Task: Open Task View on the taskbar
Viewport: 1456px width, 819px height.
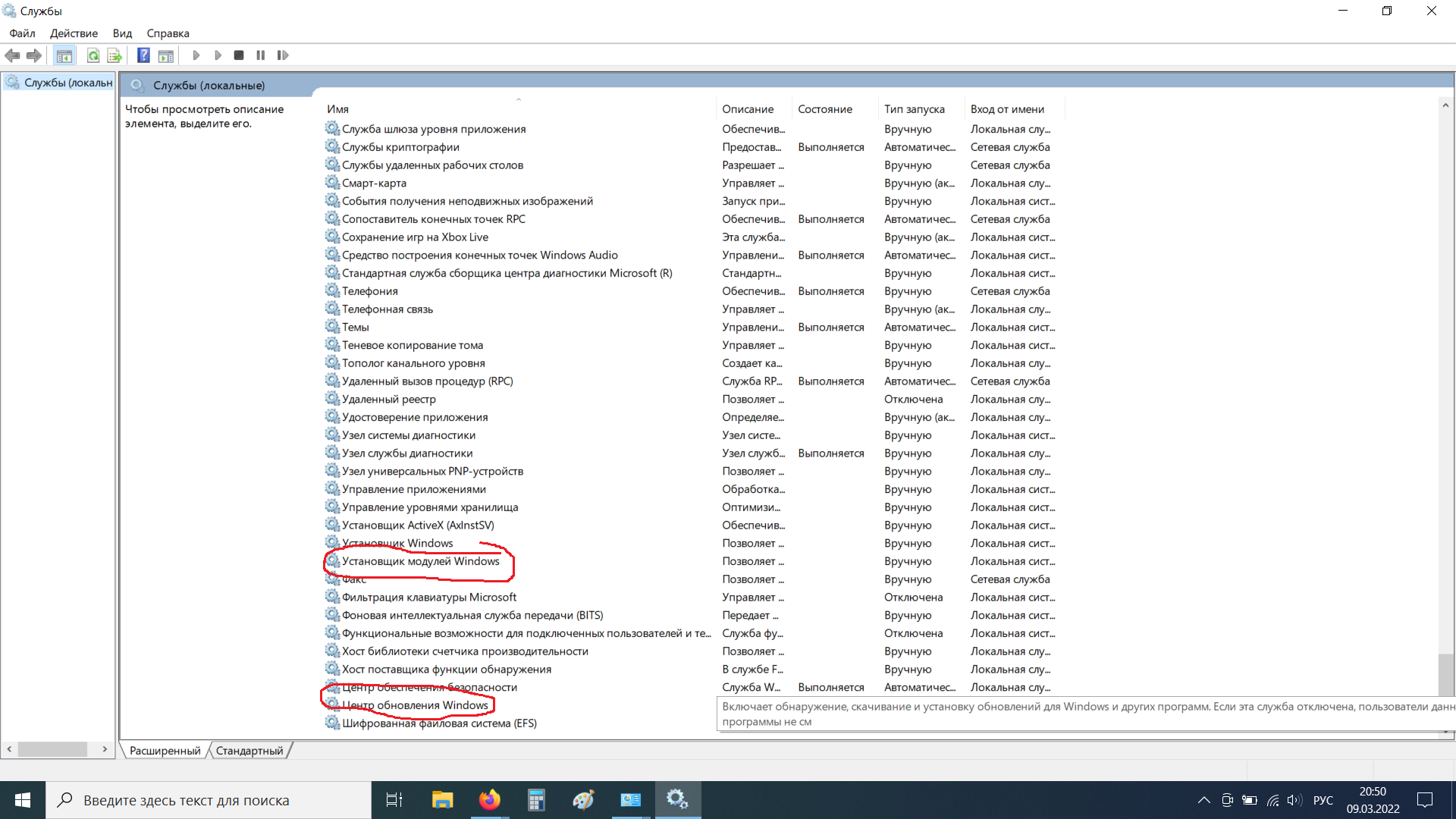Action: click(394, 800)
